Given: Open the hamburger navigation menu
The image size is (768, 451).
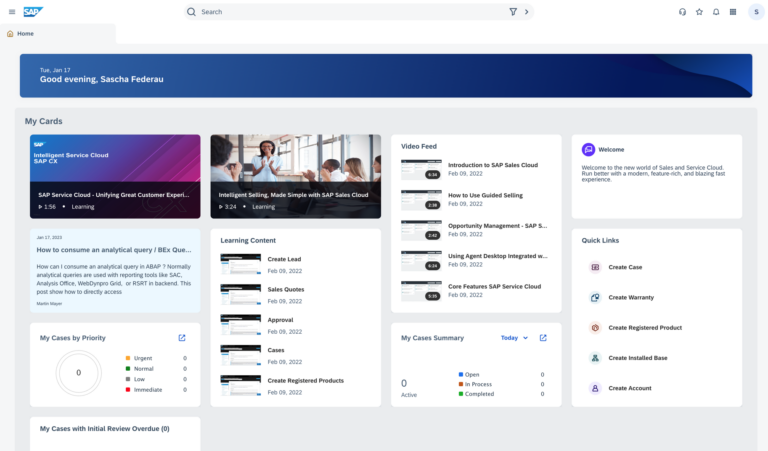Looking at the screenshot, I should pos(12,12).
